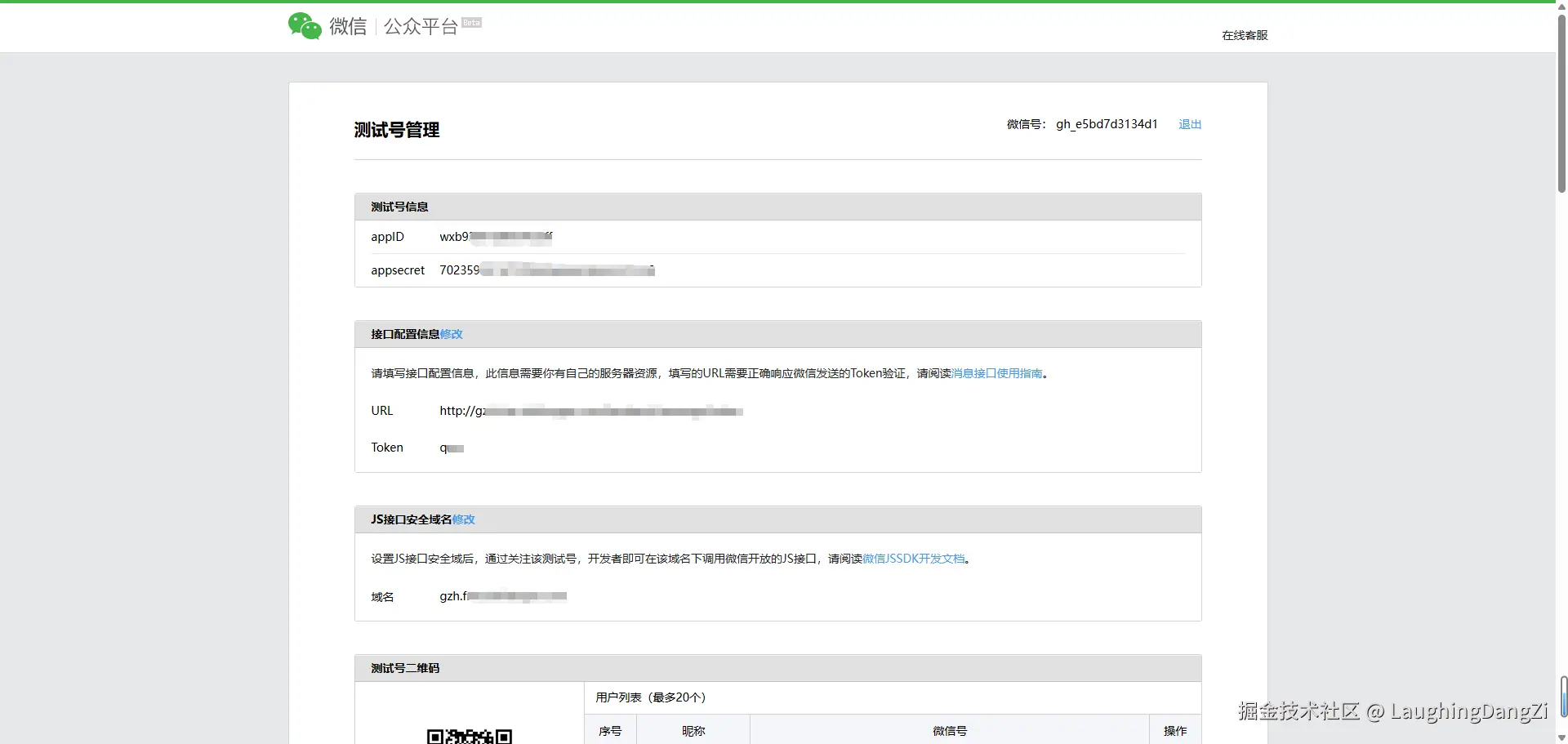Click the 公众平台 title text
Viewport: 1568px width, 744px height.
[421, 26]
